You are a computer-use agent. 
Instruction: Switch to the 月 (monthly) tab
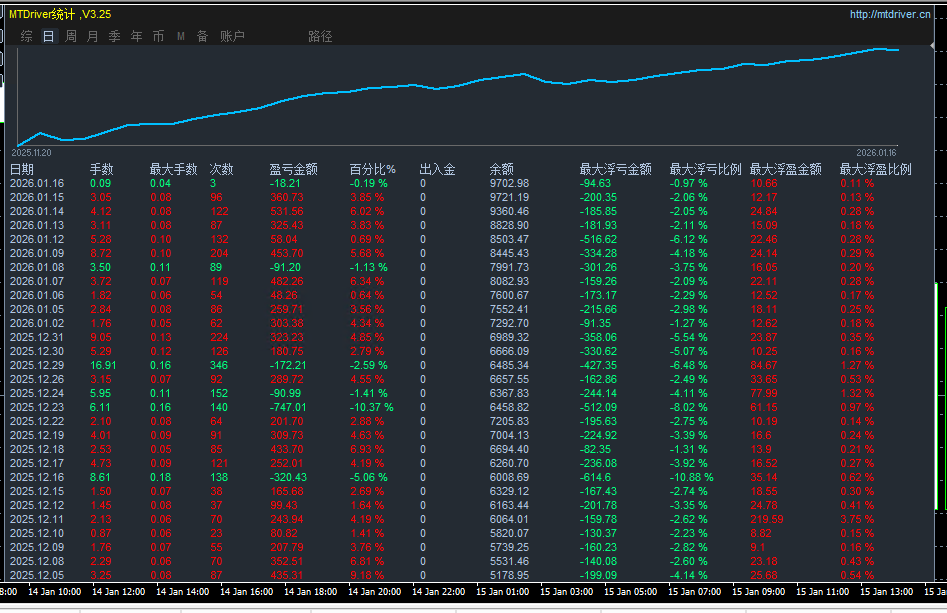93,36
